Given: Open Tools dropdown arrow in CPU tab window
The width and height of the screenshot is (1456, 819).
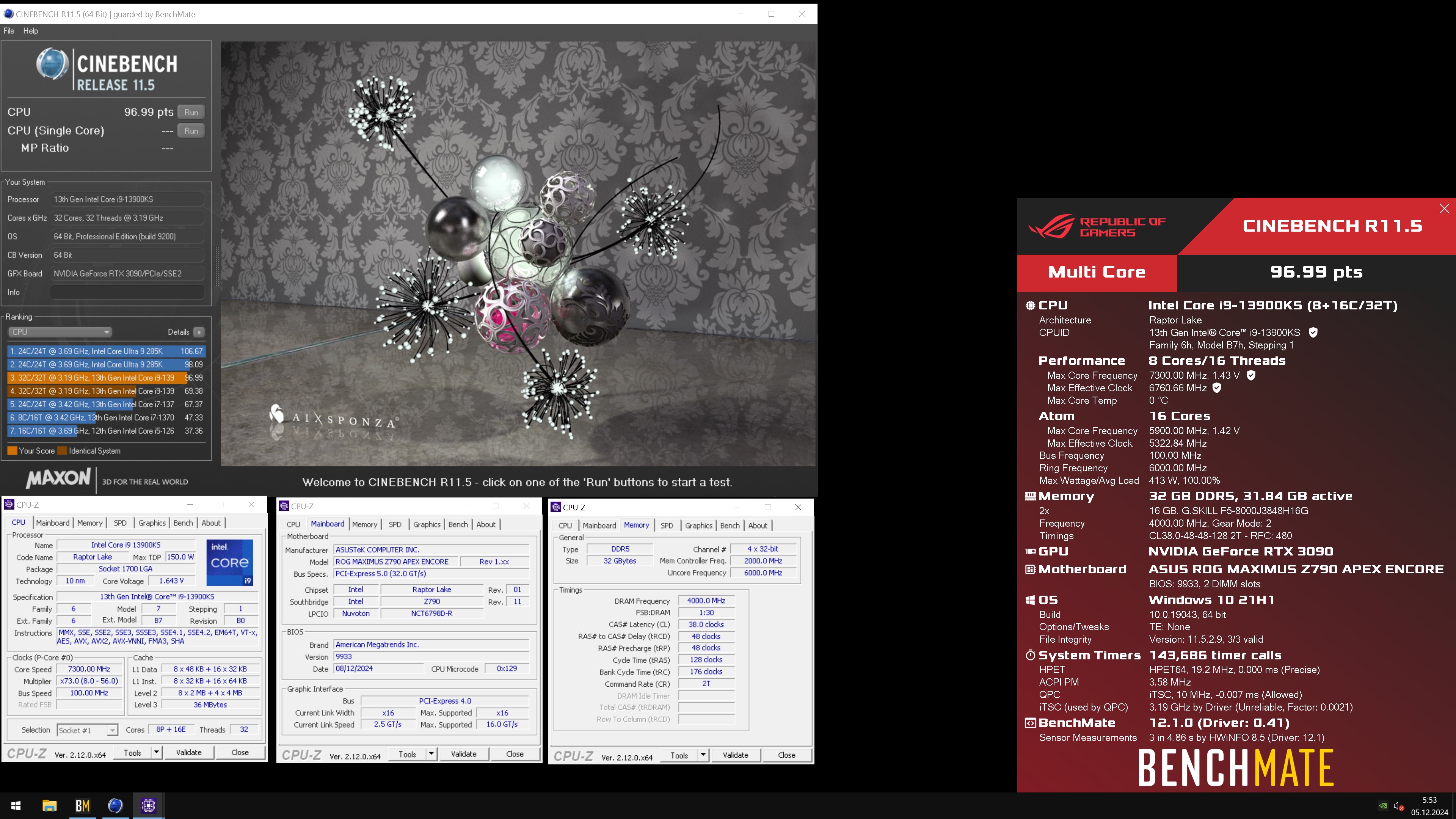Looking at the screenshot, I should 156,752.
